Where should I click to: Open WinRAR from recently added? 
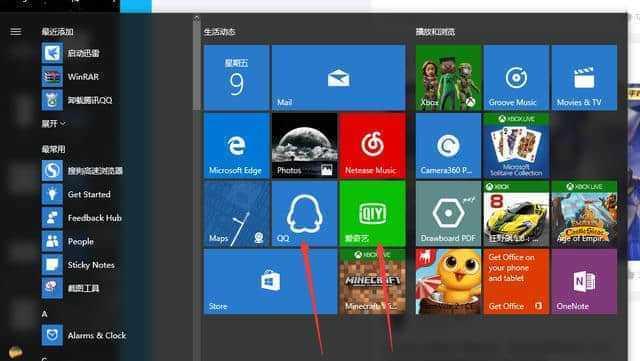click(82, 76)
